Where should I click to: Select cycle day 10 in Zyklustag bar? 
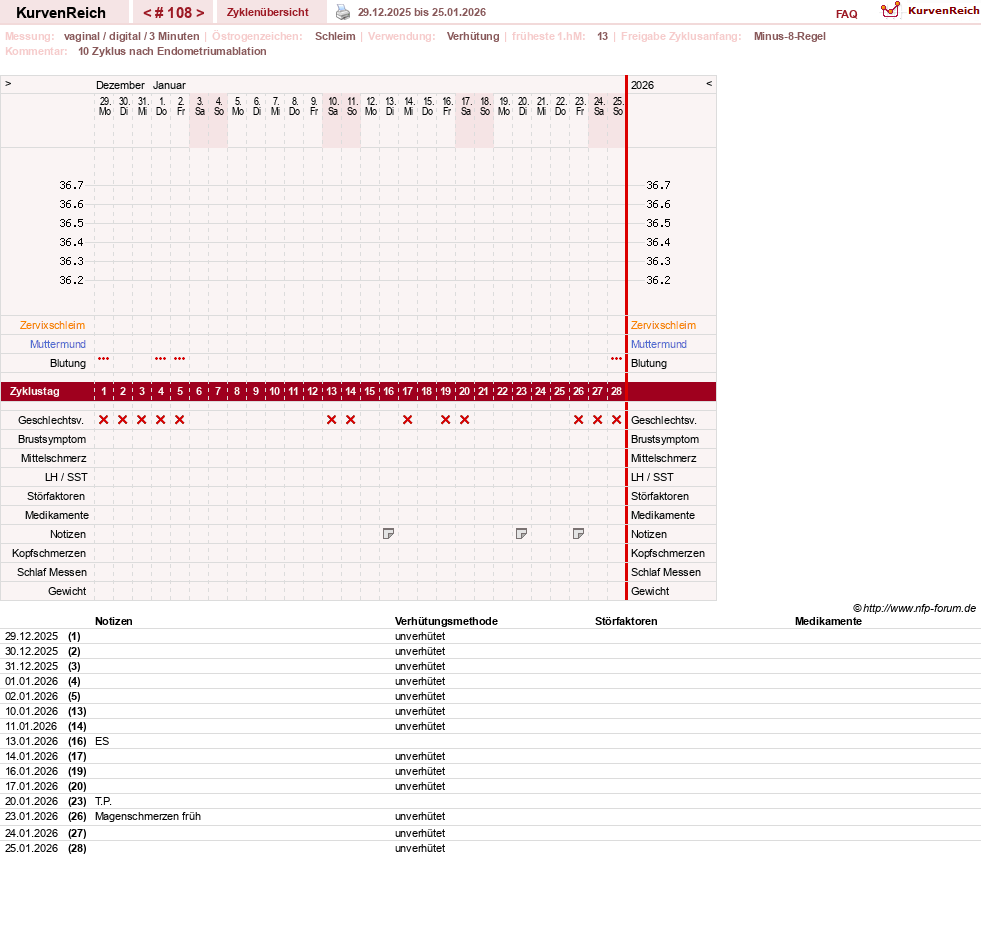pos(275,391)
